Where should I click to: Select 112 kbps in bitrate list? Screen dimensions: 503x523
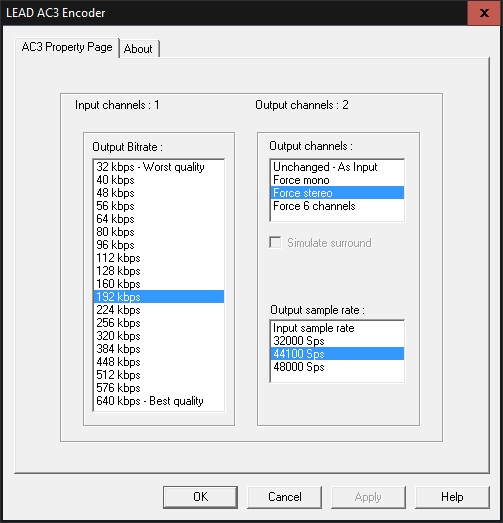pyautogui.click(x=159, y=258)
